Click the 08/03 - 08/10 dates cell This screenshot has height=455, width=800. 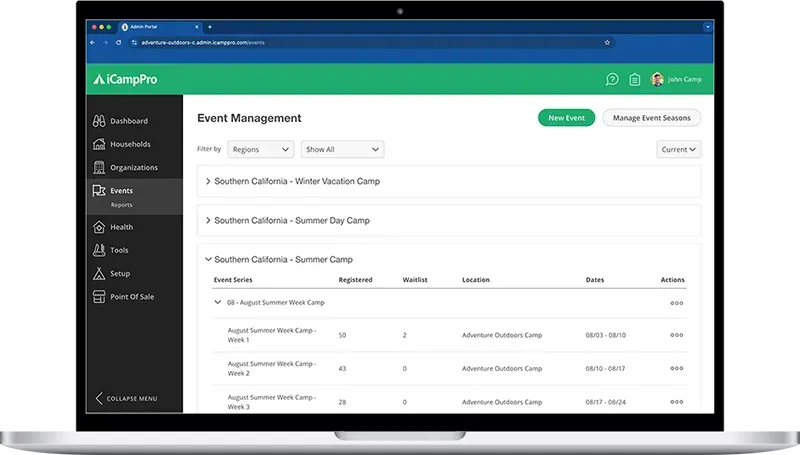[606, 335]
